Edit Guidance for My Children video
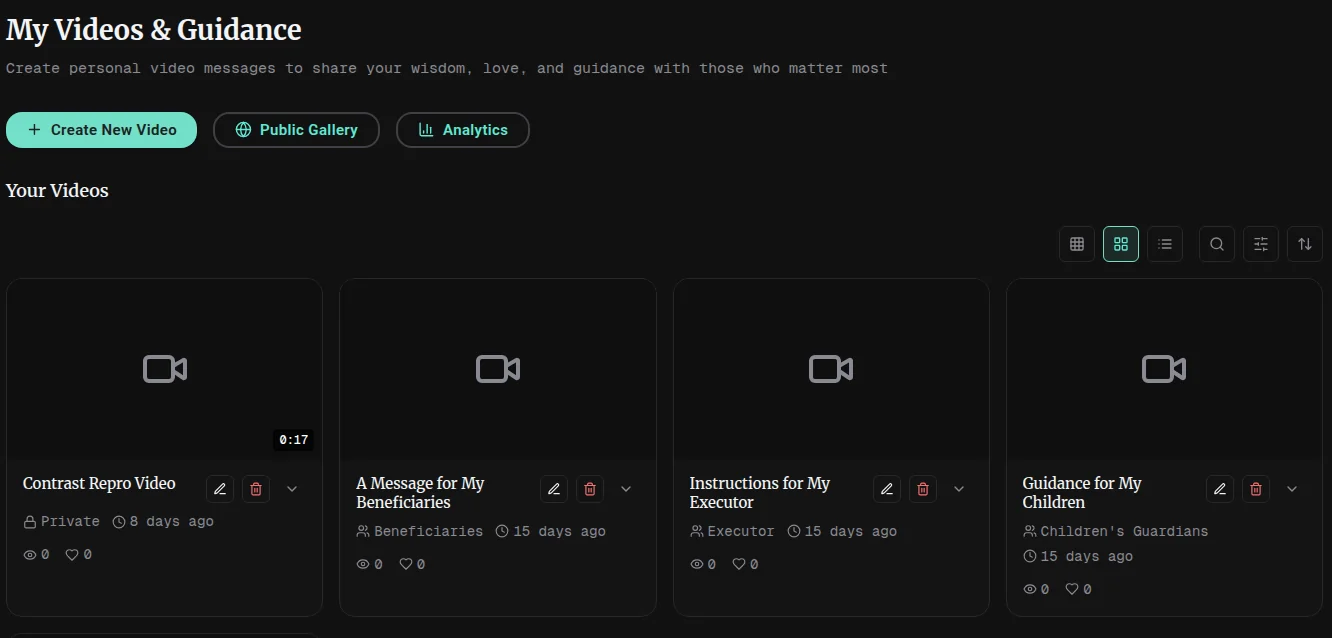This screenshot has width=1332, height=638. (1220, 489)
